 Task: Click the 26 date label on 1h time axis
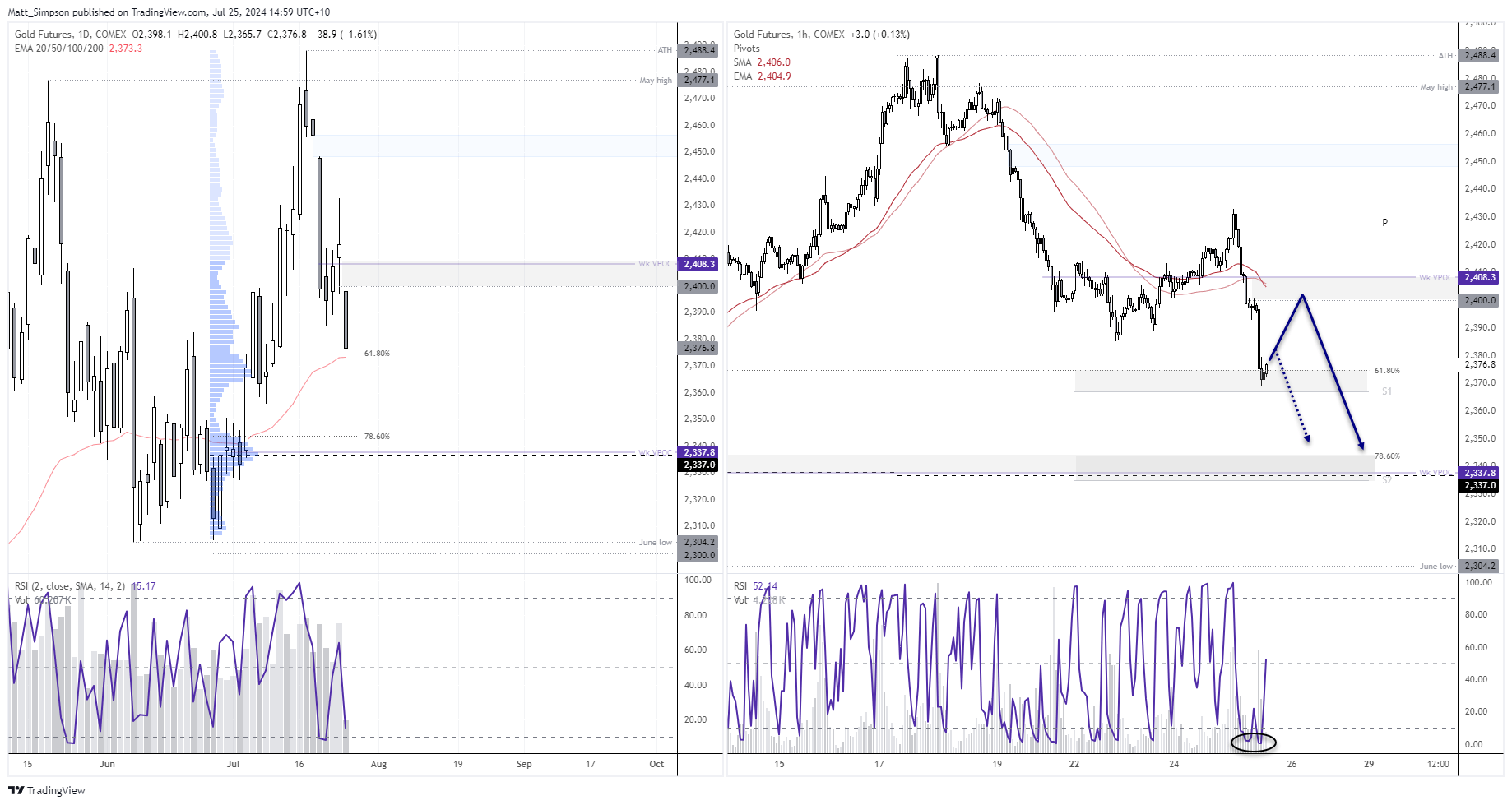pyautogui.click(x=1292, y=764)
